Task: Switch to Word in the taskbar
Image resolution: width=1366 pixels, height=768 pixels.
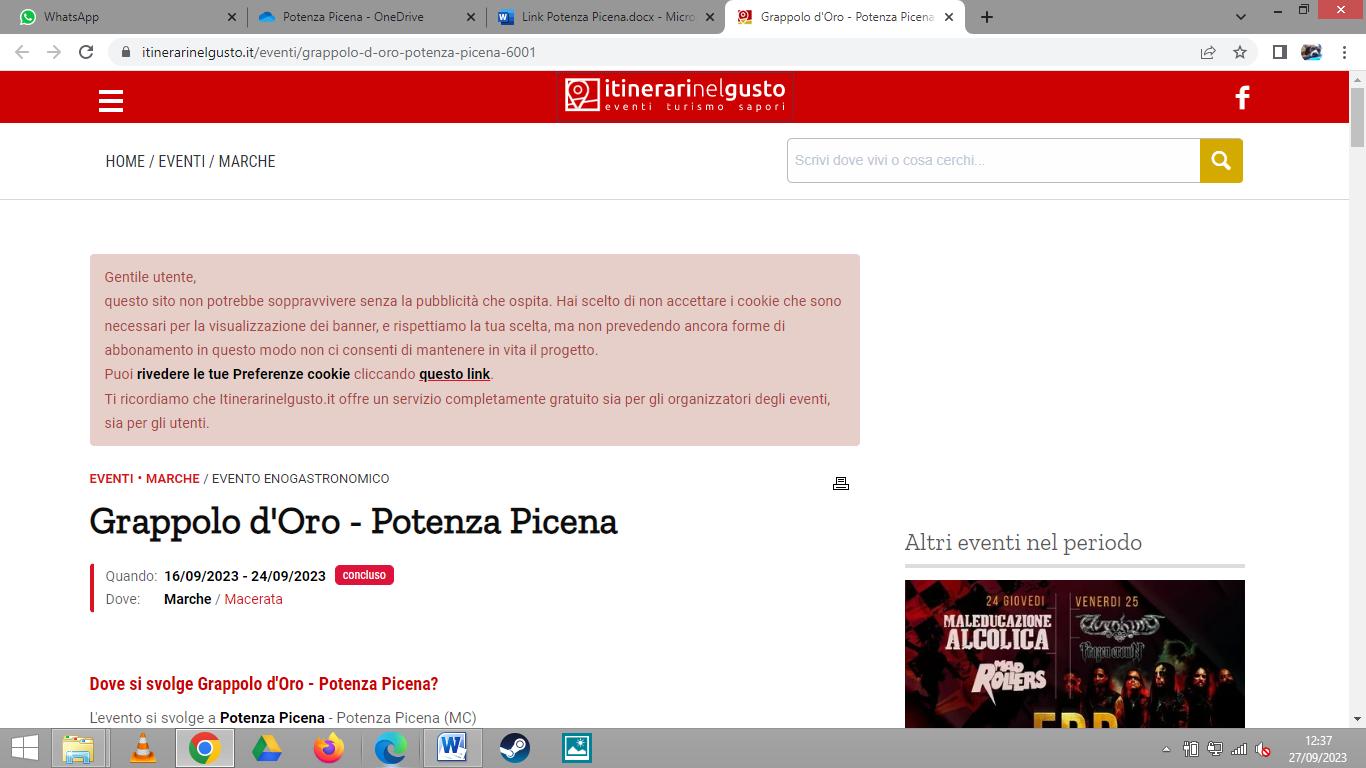Action: (x=452, y=748)
